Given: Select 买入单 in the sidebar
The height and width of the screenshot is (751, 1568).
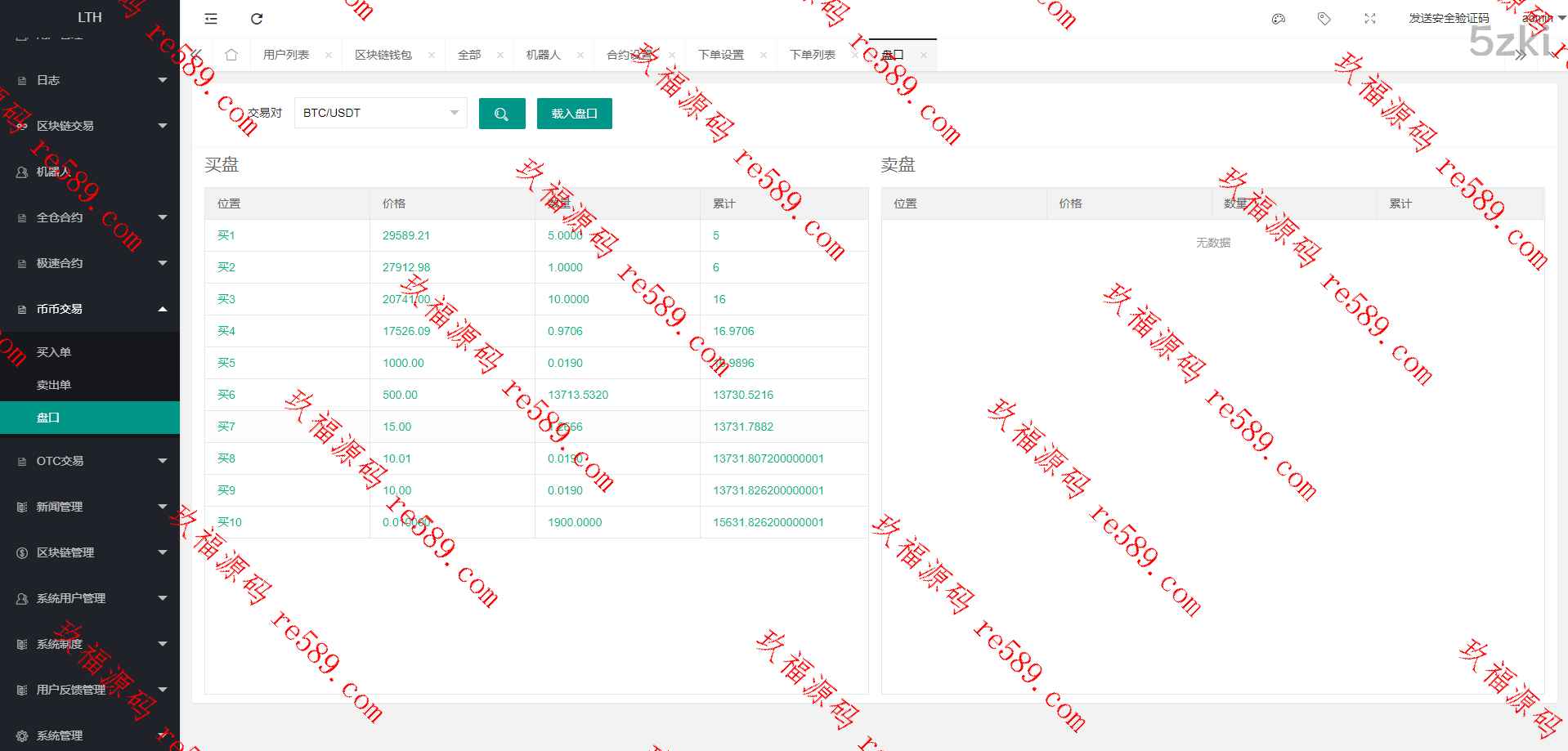Looking at the screenshot, I should point(54,352).
